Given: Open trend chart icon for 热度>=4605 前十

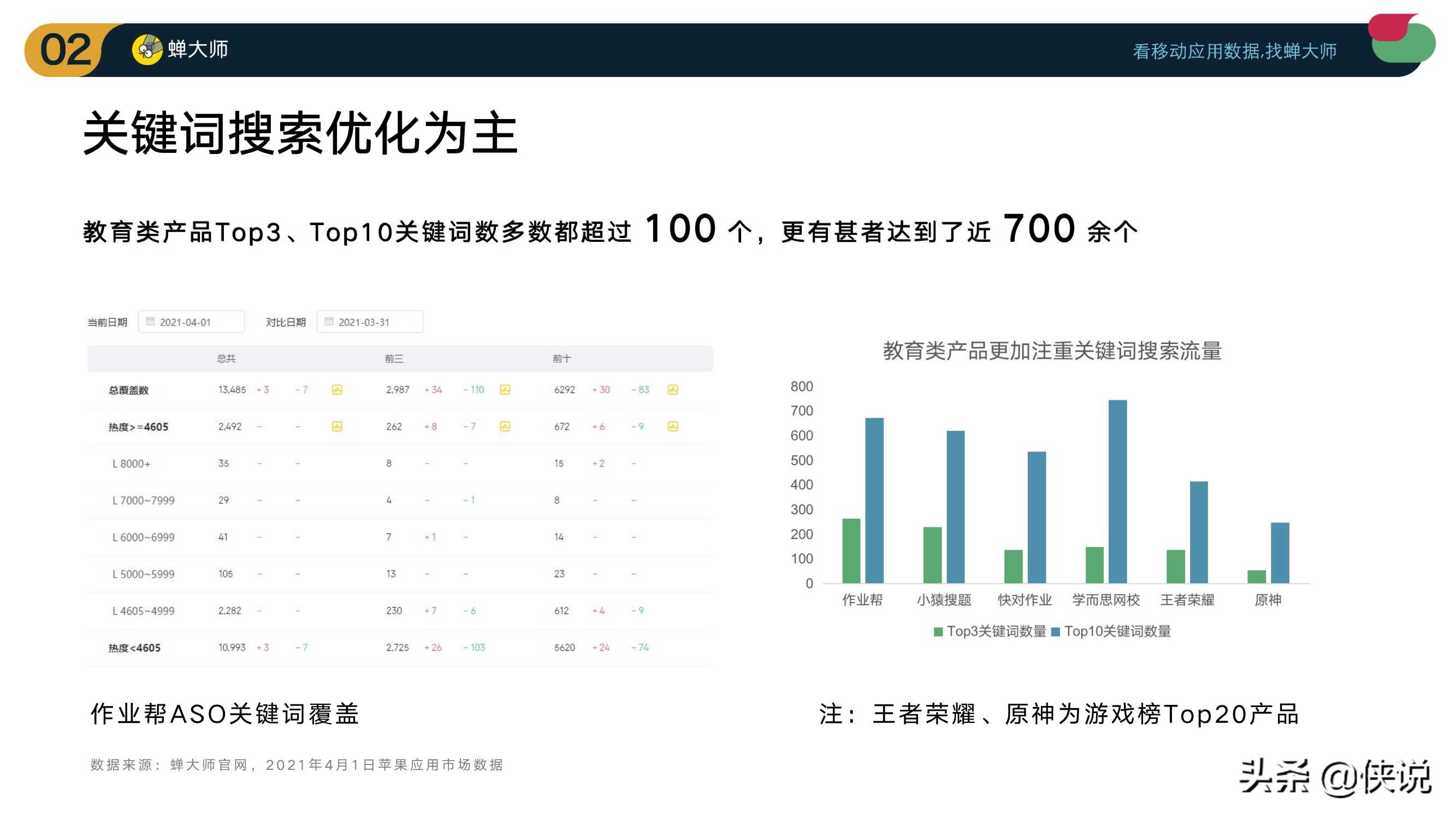Looking at the screenshot, I should pos(673,426).
